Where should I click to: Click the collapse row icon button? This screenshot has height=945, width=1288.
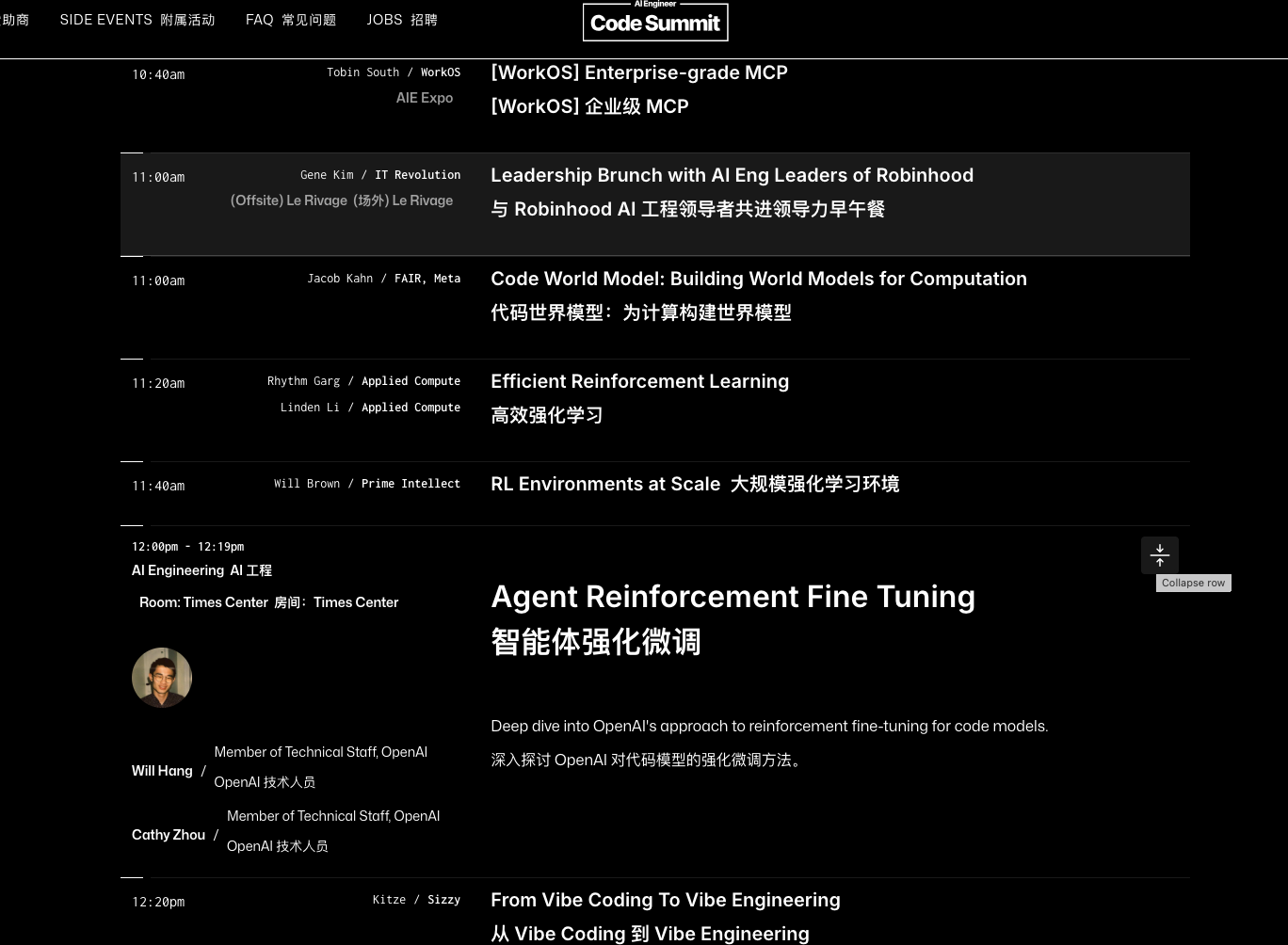[x=1160, y=555]
